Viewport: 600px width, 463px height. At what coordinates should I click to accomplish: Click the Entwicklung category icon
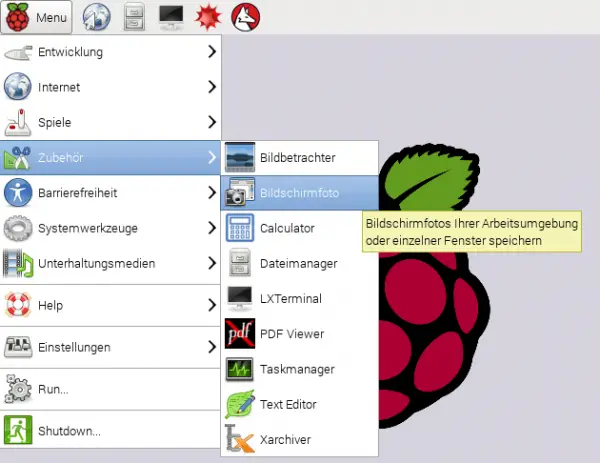(x=18, y=52)
